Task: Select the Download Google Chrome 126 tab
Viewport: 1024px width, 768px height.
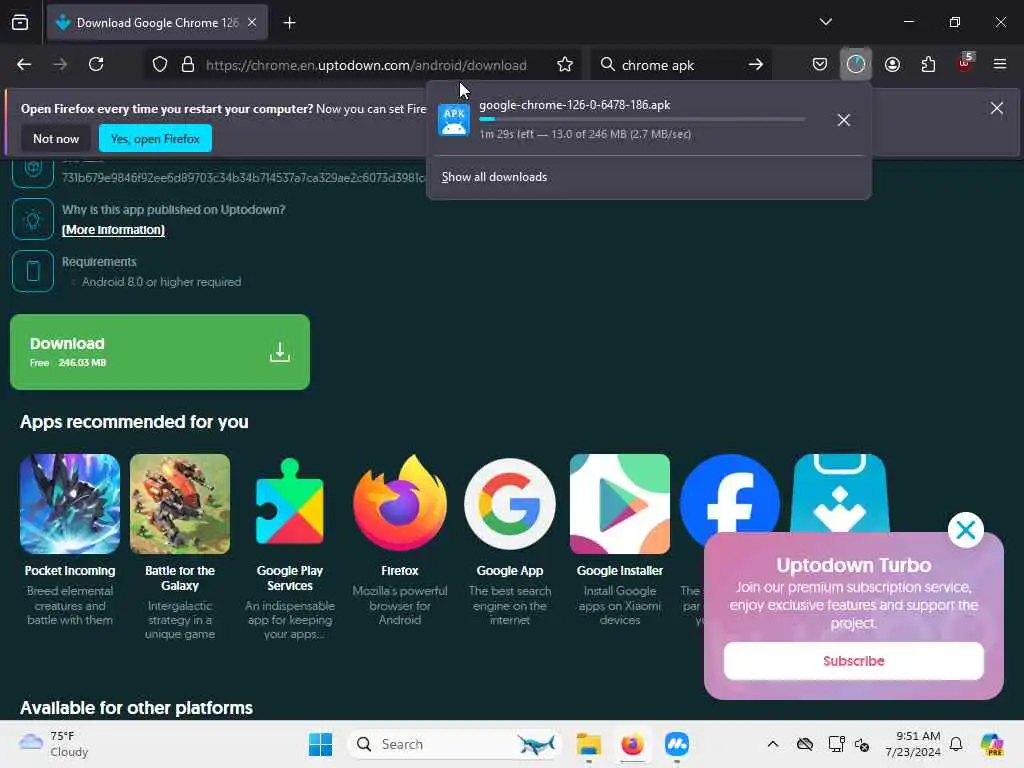Action: [157, 23]
